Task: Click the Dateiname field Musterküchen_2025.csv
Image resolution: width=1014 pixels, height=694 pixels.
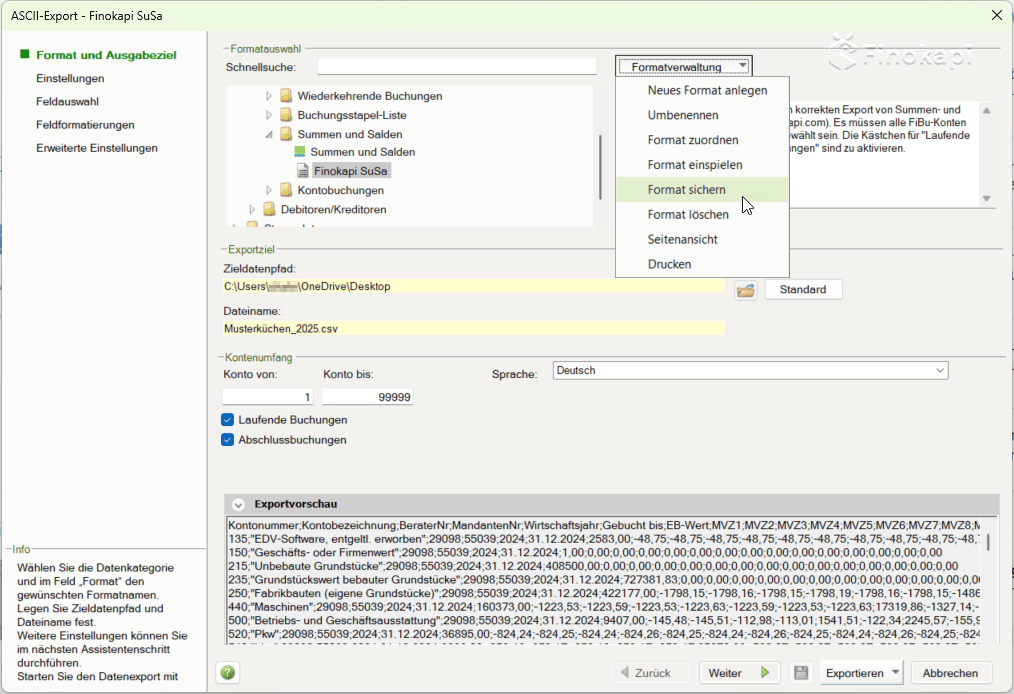Action: pyautogui.click(x=474, y=329)
